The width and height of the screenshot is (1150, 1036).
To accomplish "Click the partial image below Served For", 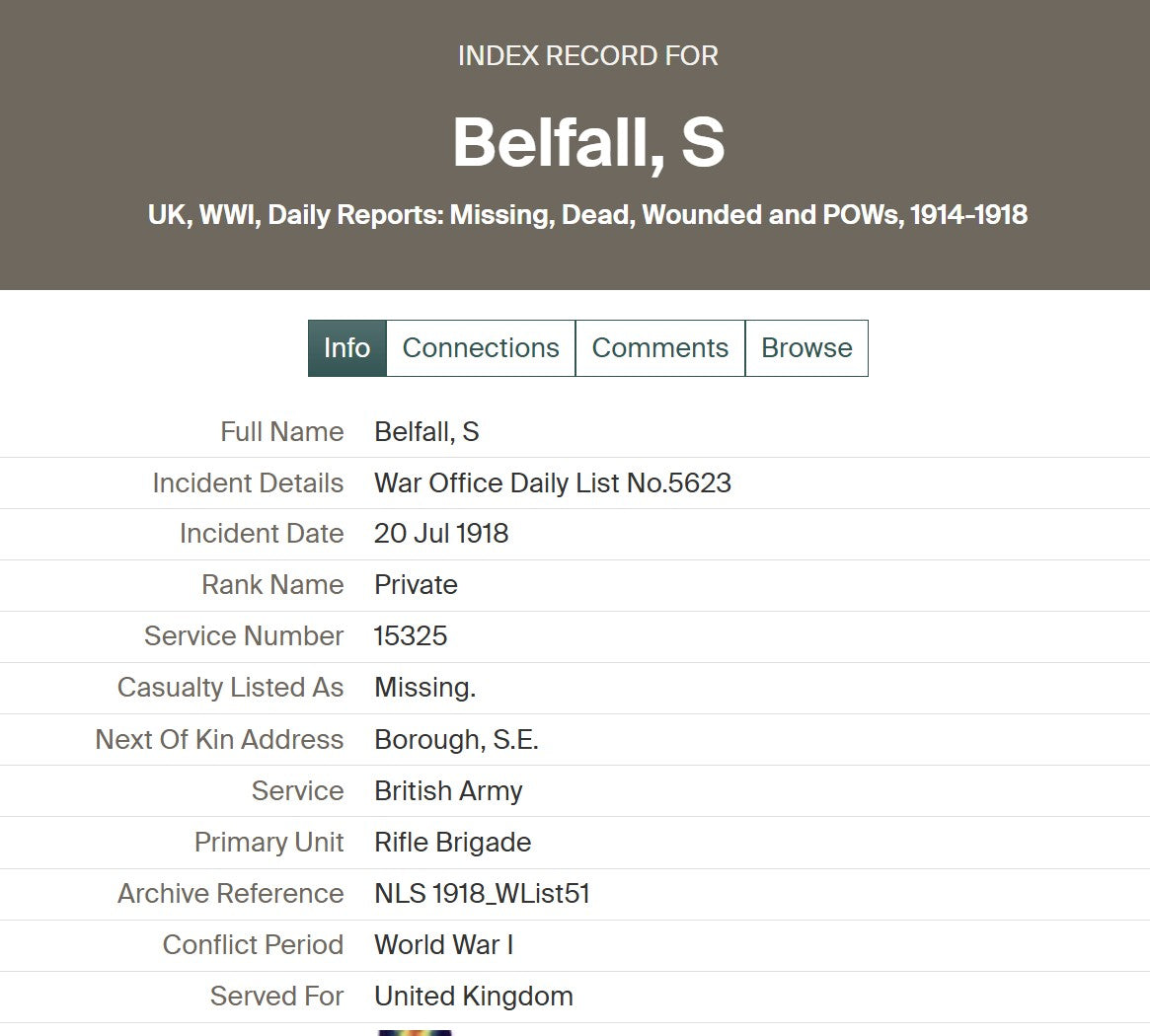I will 415,1031.
